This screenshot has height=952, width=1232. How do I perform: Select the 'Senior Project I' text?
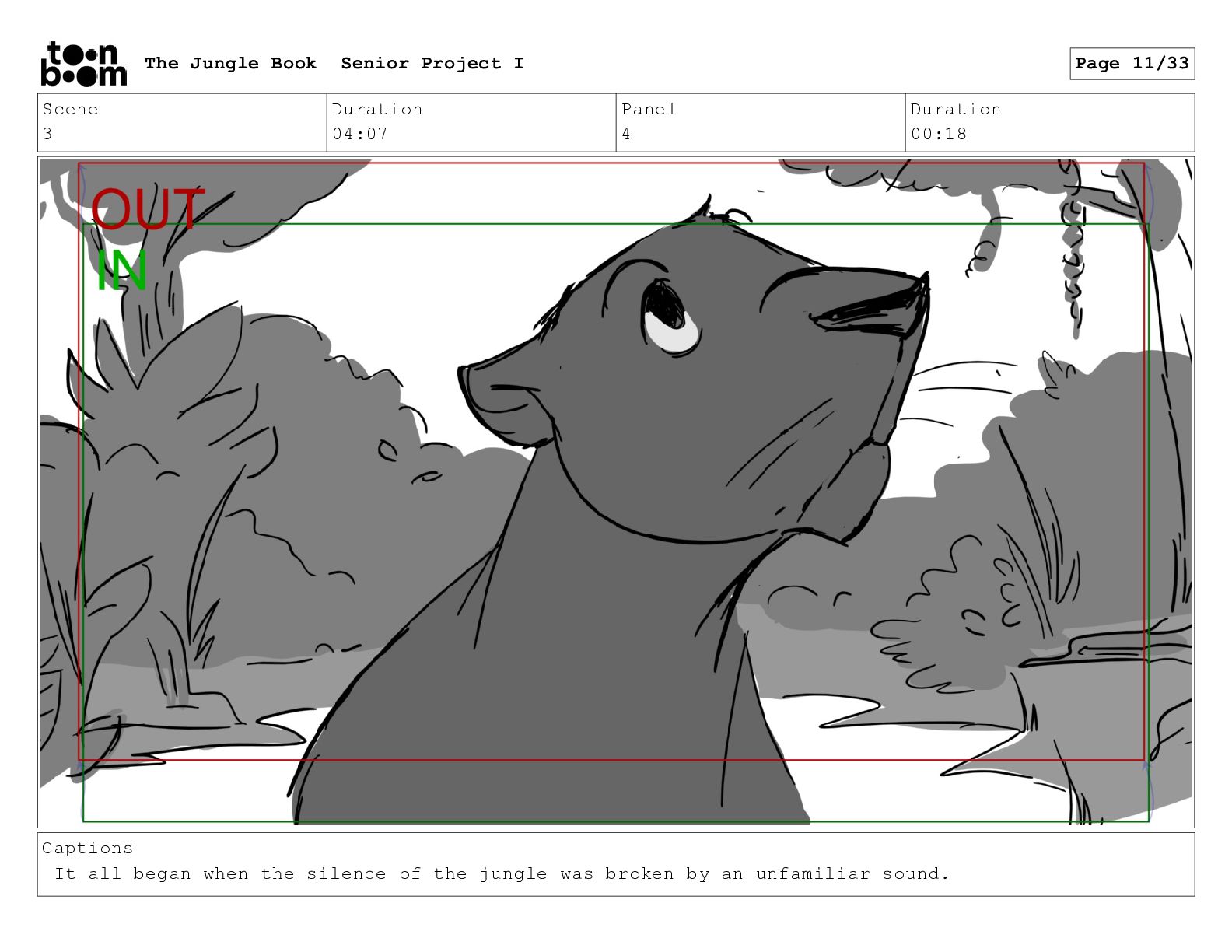(x=432, y=63)
